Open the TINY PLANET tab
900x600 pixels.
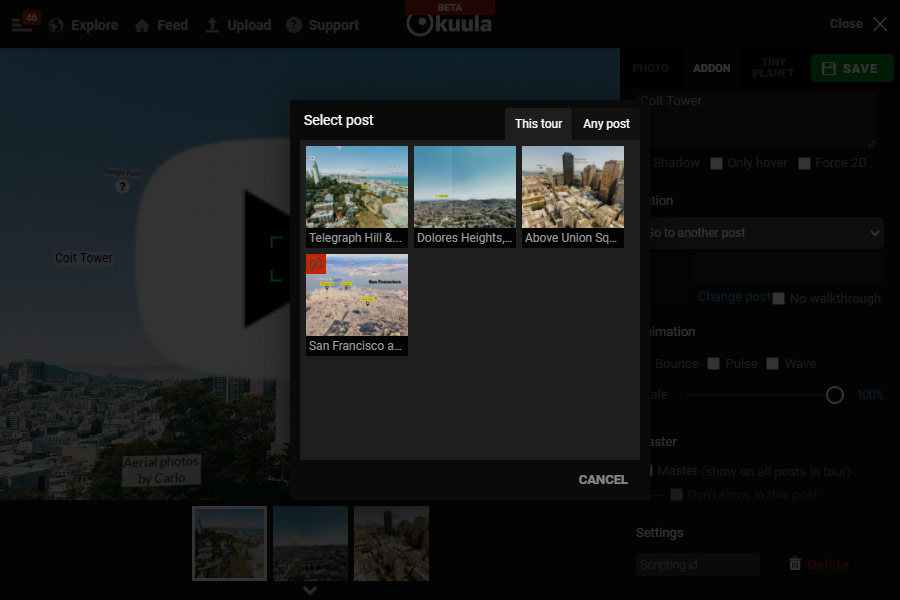point(773,68)
